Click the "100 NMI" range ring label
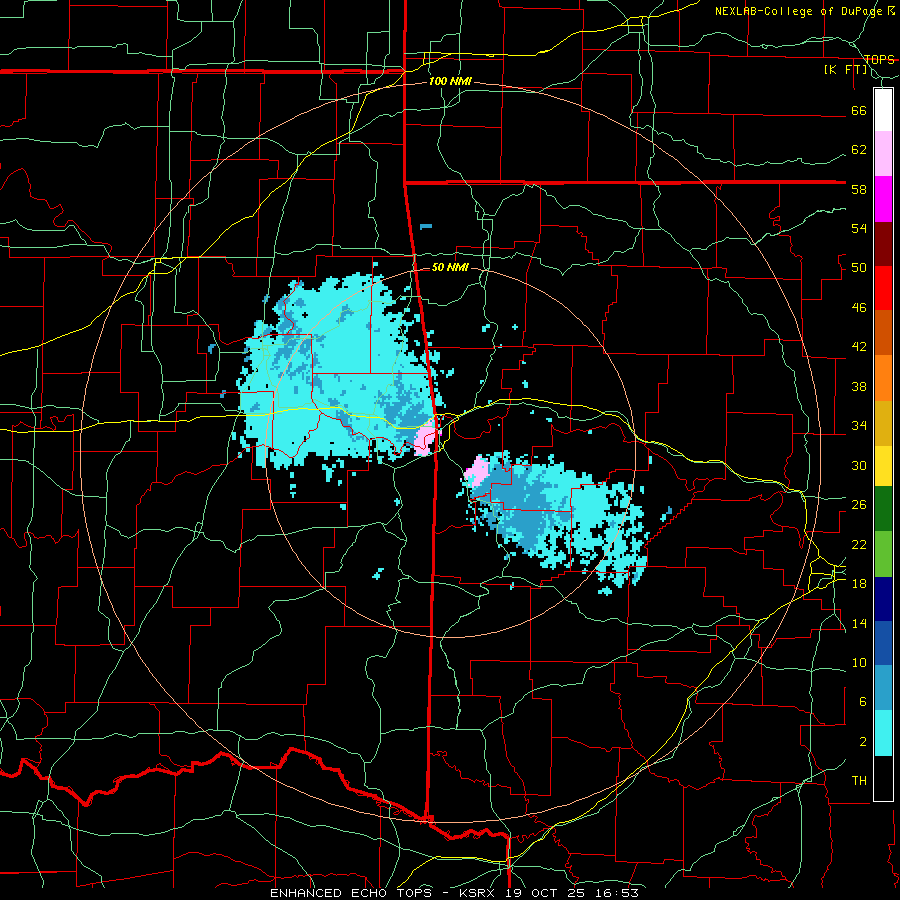 point(451,82)
